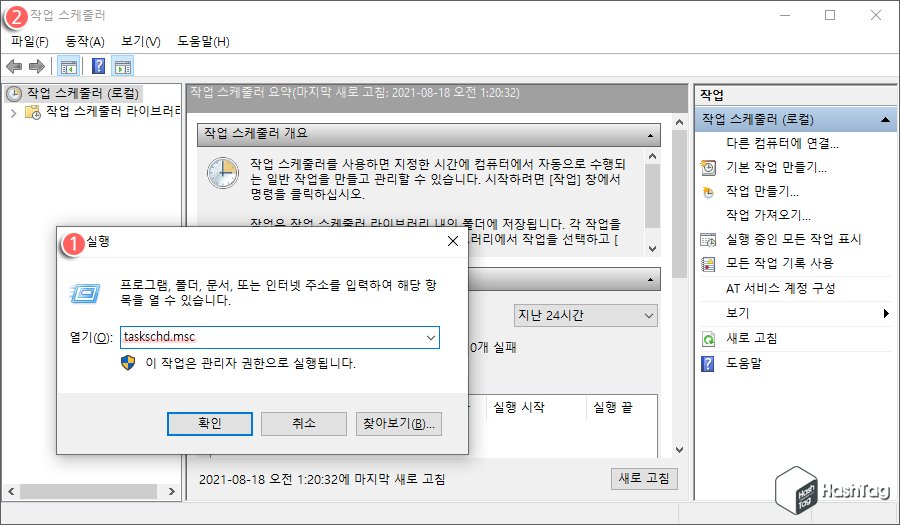900x525 pixels.
Task: Click the 실행 시작 column header
Action: pyautogui.click(x=519, y=407)
